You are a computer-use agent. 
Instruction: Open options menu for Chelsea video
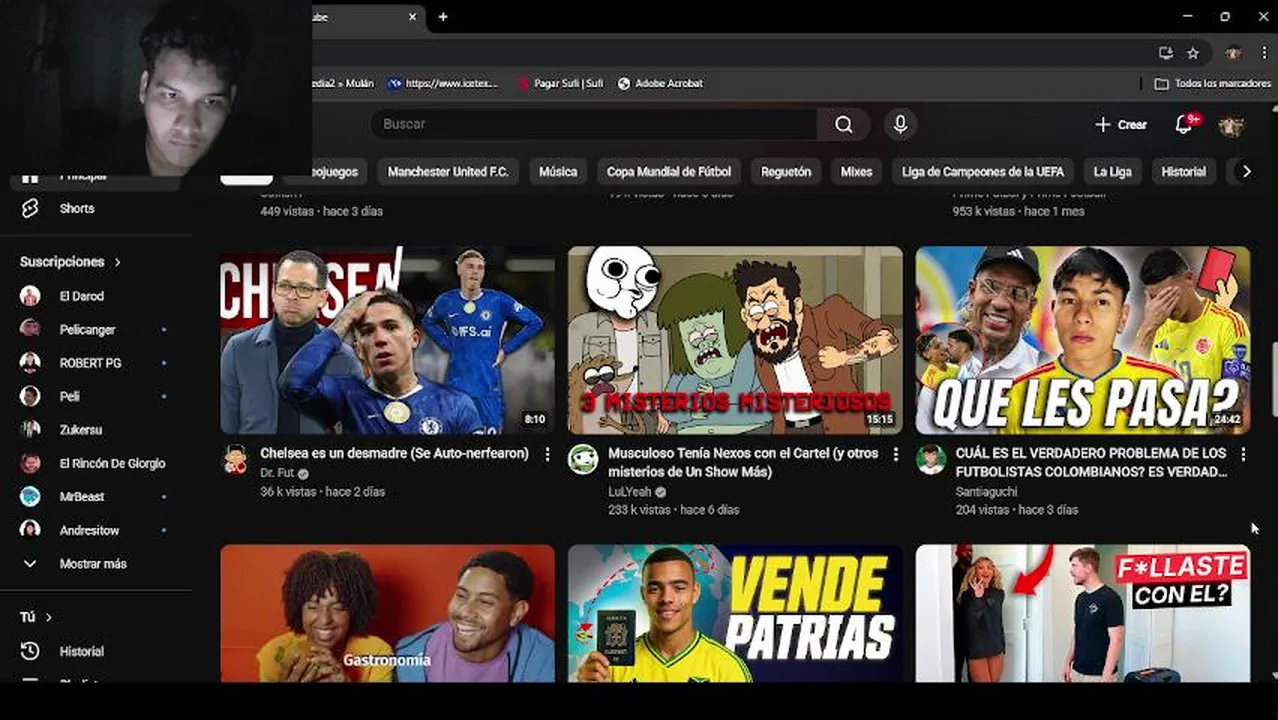click(547, 455)
